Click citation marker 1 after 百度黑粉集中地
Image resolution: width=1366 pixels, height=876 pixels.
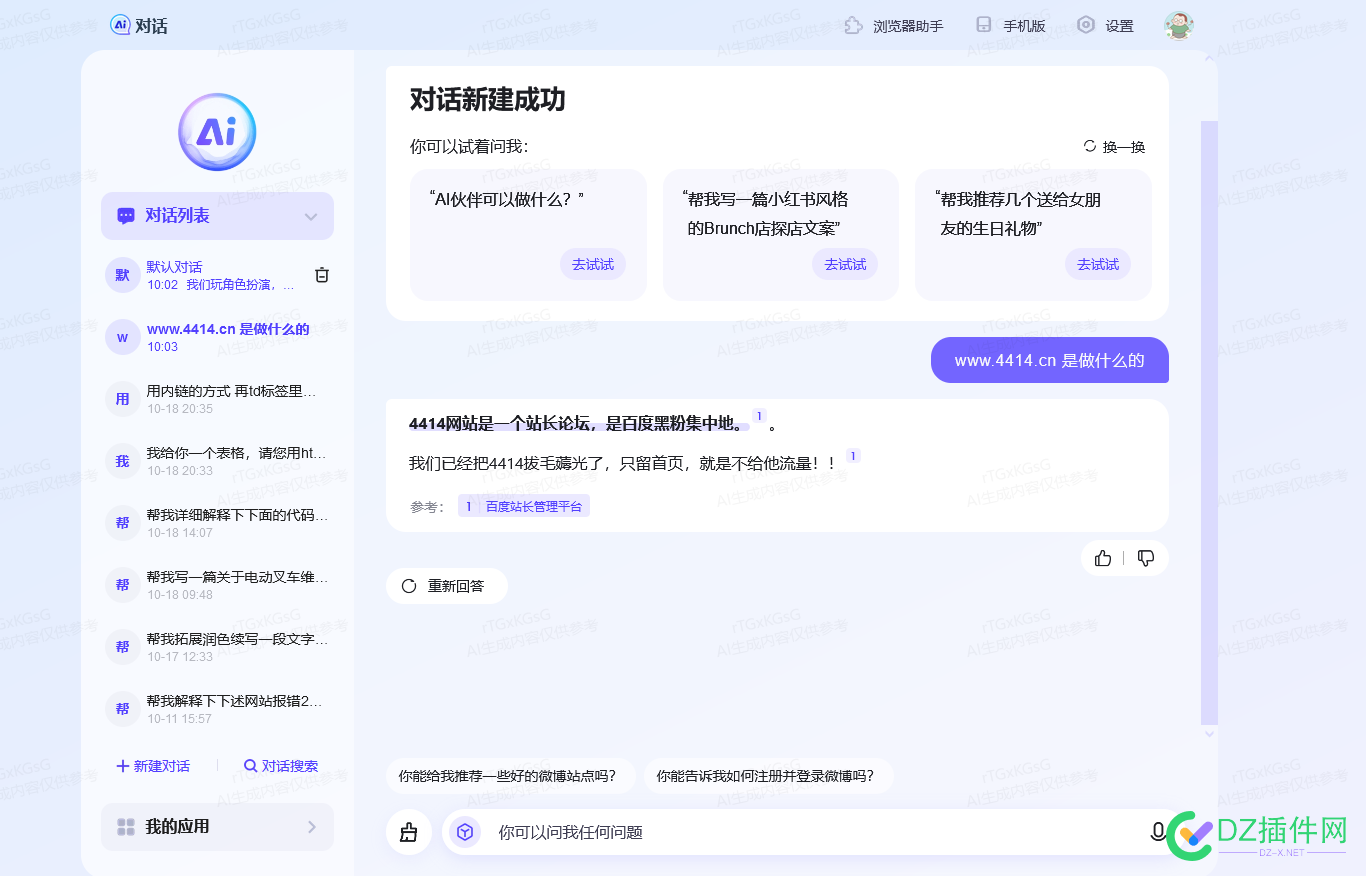pos(759,416)
